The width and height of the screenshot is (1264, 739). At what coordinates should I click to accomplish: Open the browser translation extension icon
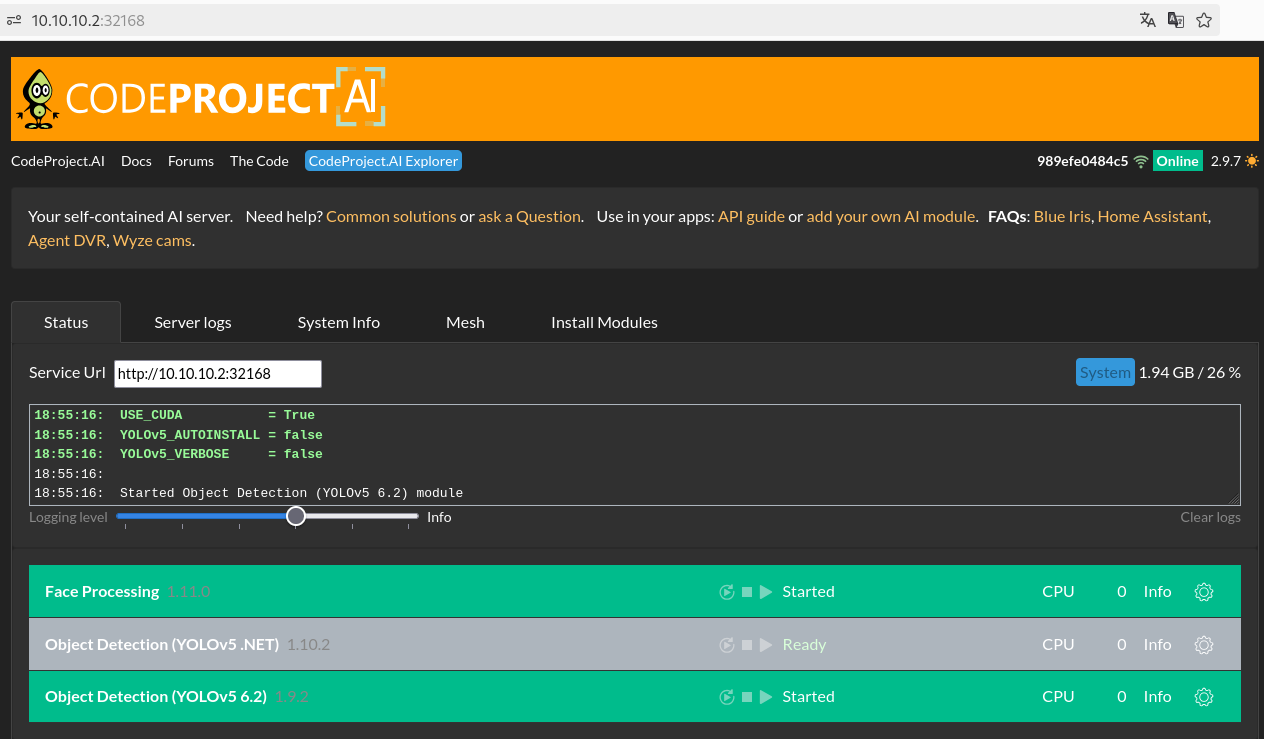coord(1176,20)
